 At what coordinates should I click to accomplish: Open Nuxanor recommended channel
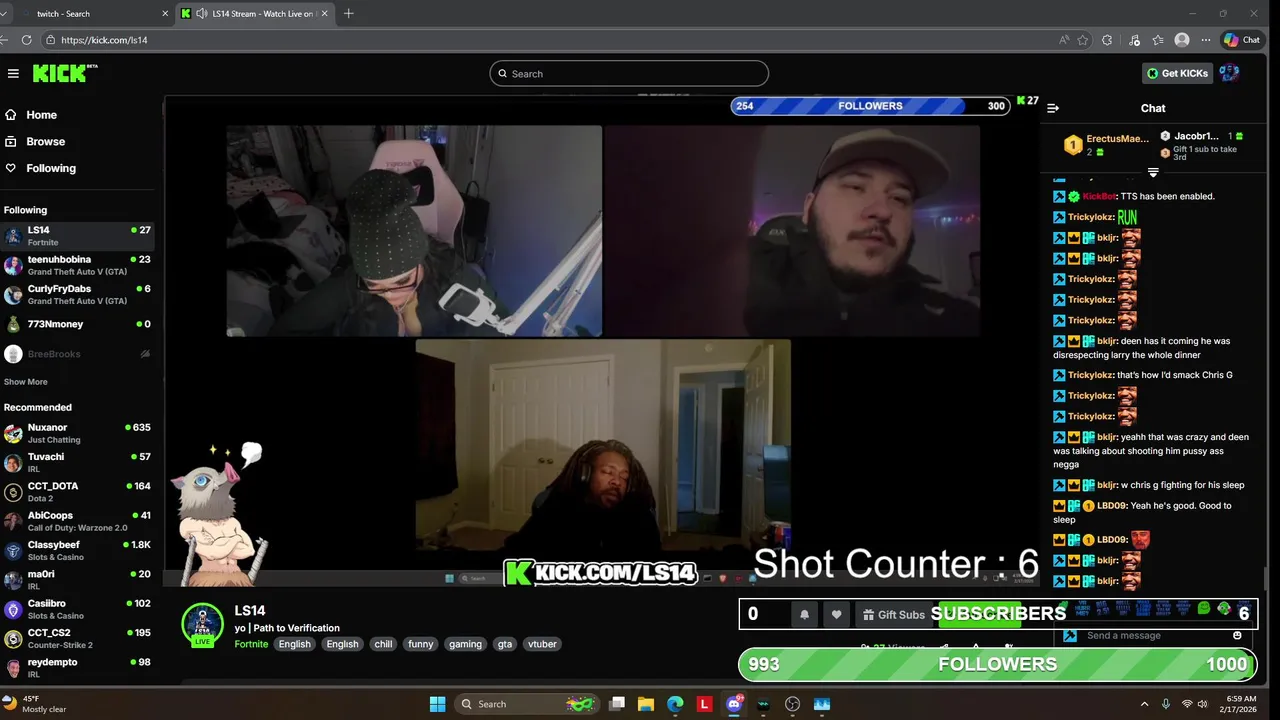pyautogui.click(x=77, y=433)
